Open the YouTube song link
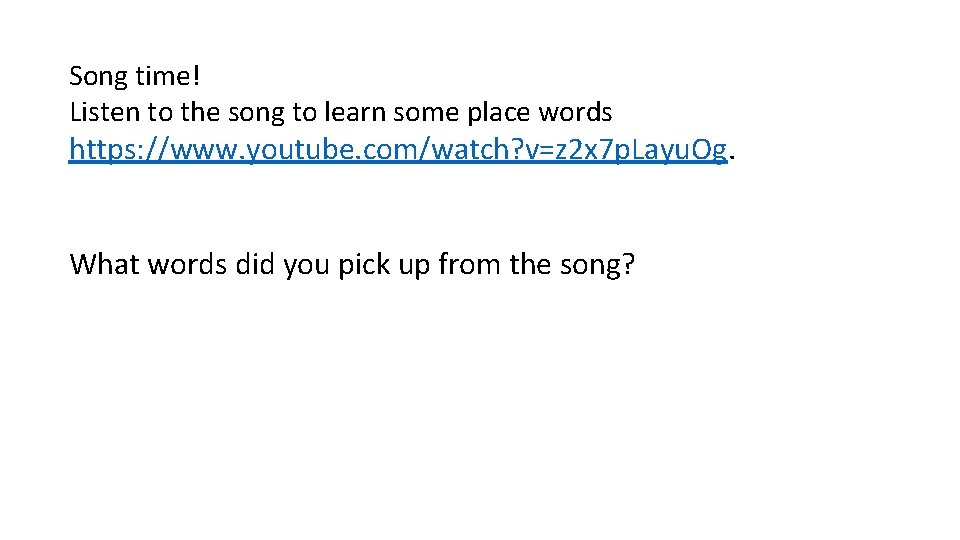This screenshot has height=540, width=960. point(398,151)
